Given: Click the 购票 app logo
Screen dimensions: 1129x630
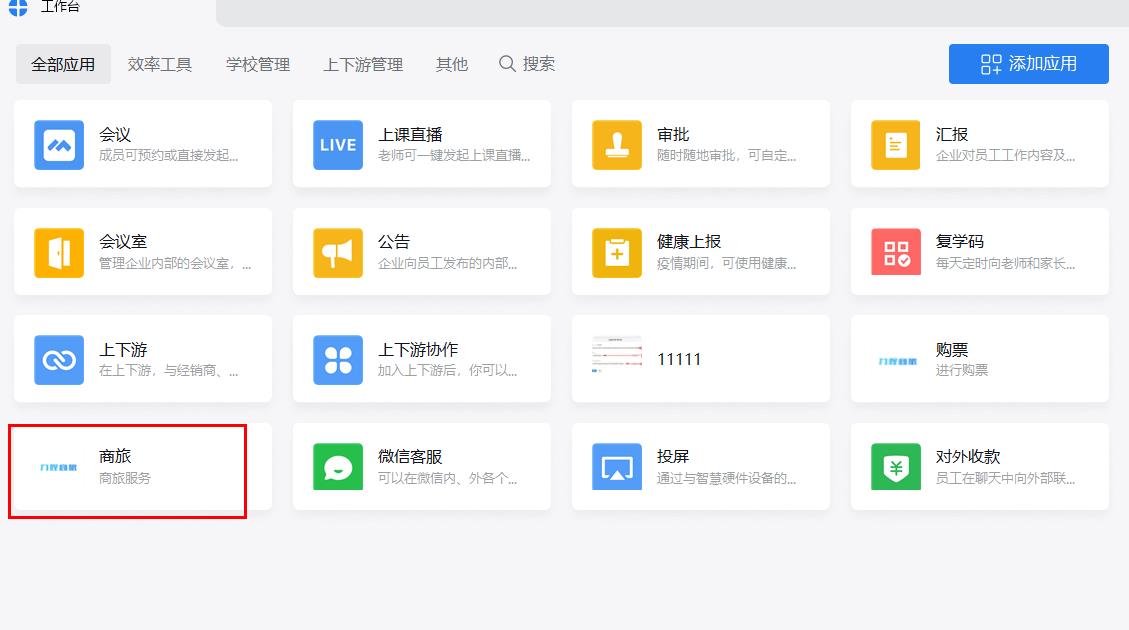Looking at the screenshot, I should pyautogui.click(x=897, y=361).
